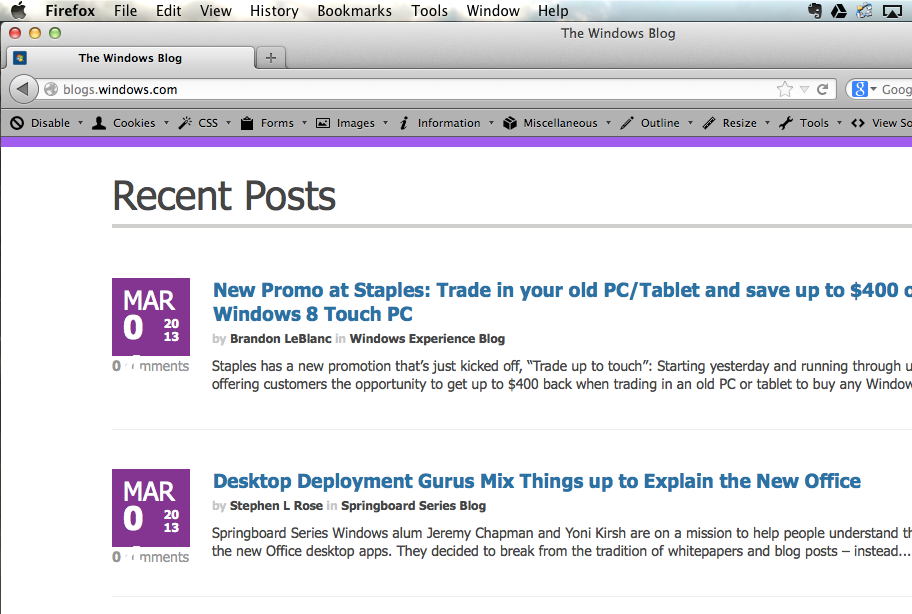Expand the Outline dropdown arrow
Screen dimensions: 912x614
coord(690,123)
